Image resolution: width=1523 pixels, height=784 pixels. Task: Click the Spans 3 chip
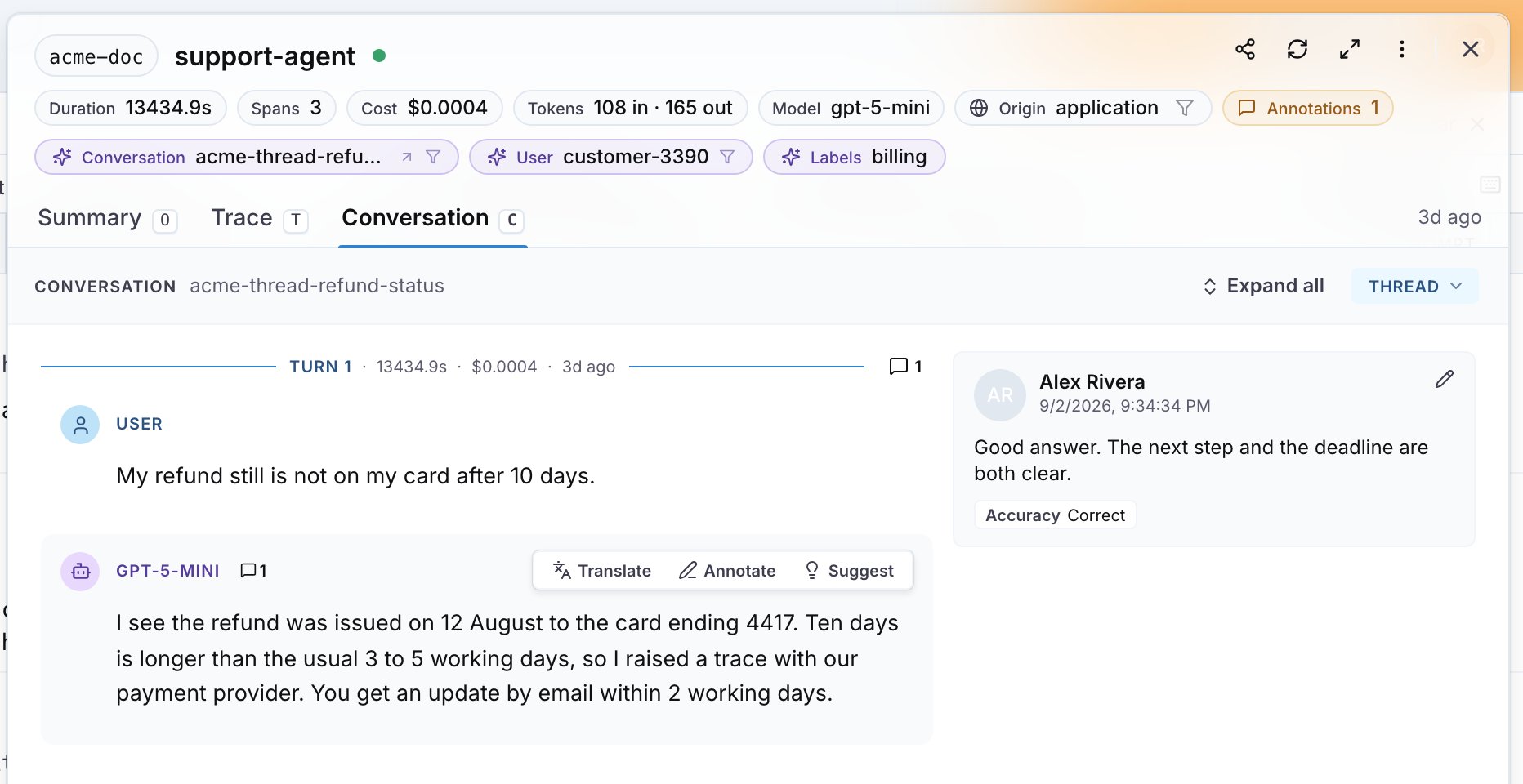287,108
